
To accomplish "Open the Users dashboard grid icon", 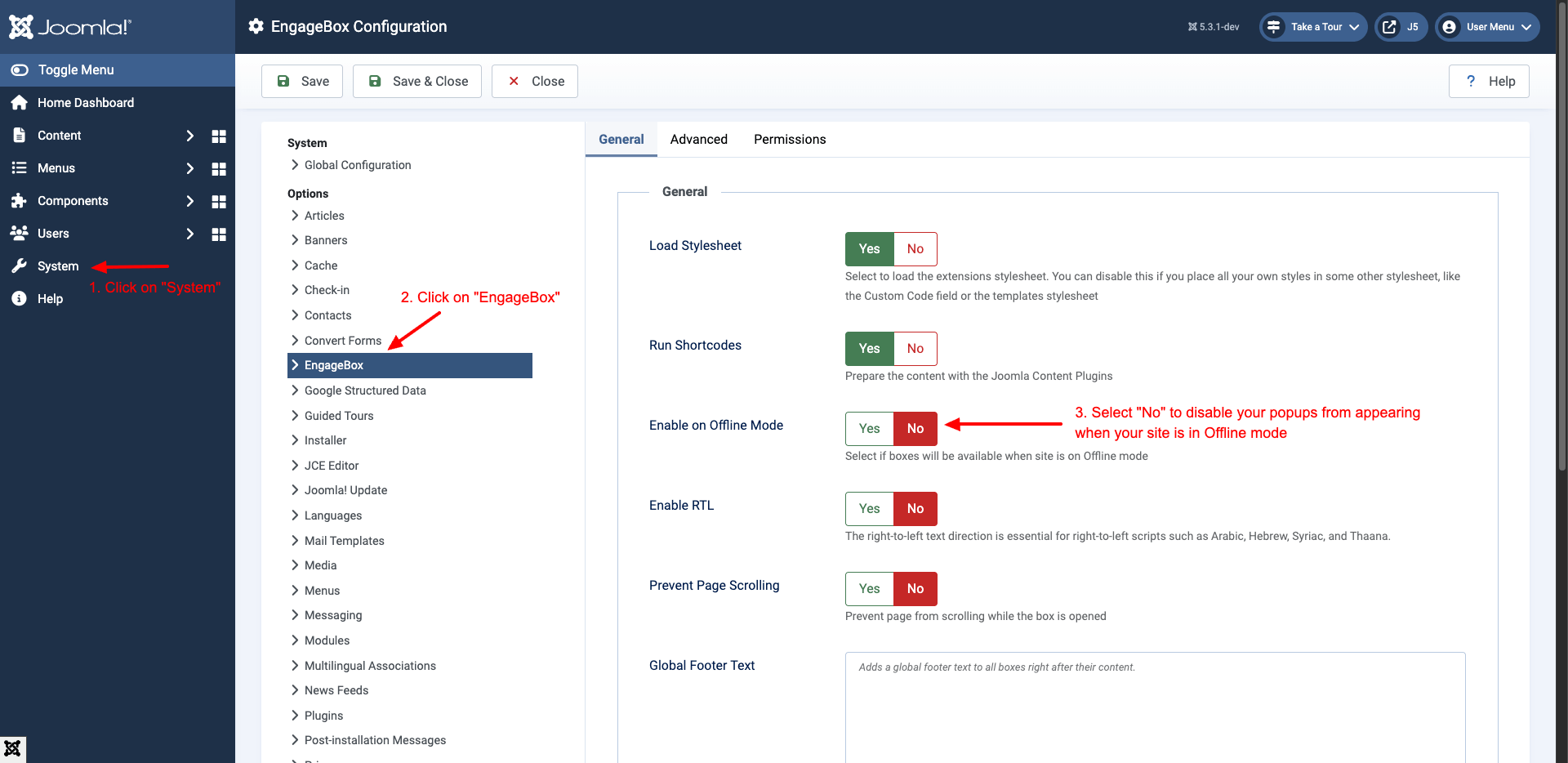I will (219, 234).
